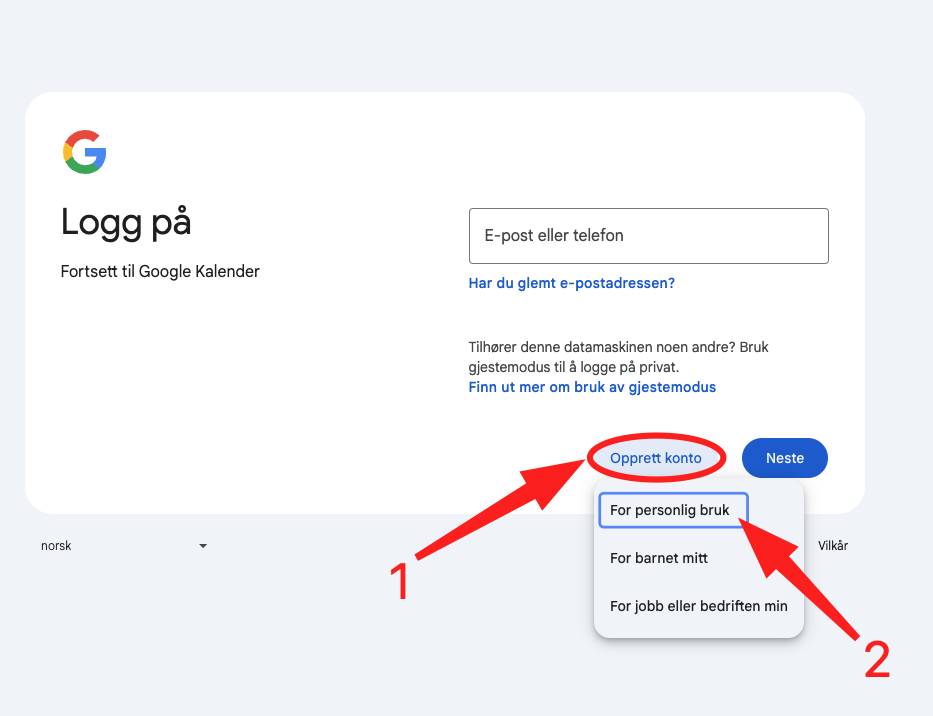Follow the Finn ut mer om gjestemodus link
Image resolution: width=933 pixels, height=716 pixels.
(x=592, y=387)
